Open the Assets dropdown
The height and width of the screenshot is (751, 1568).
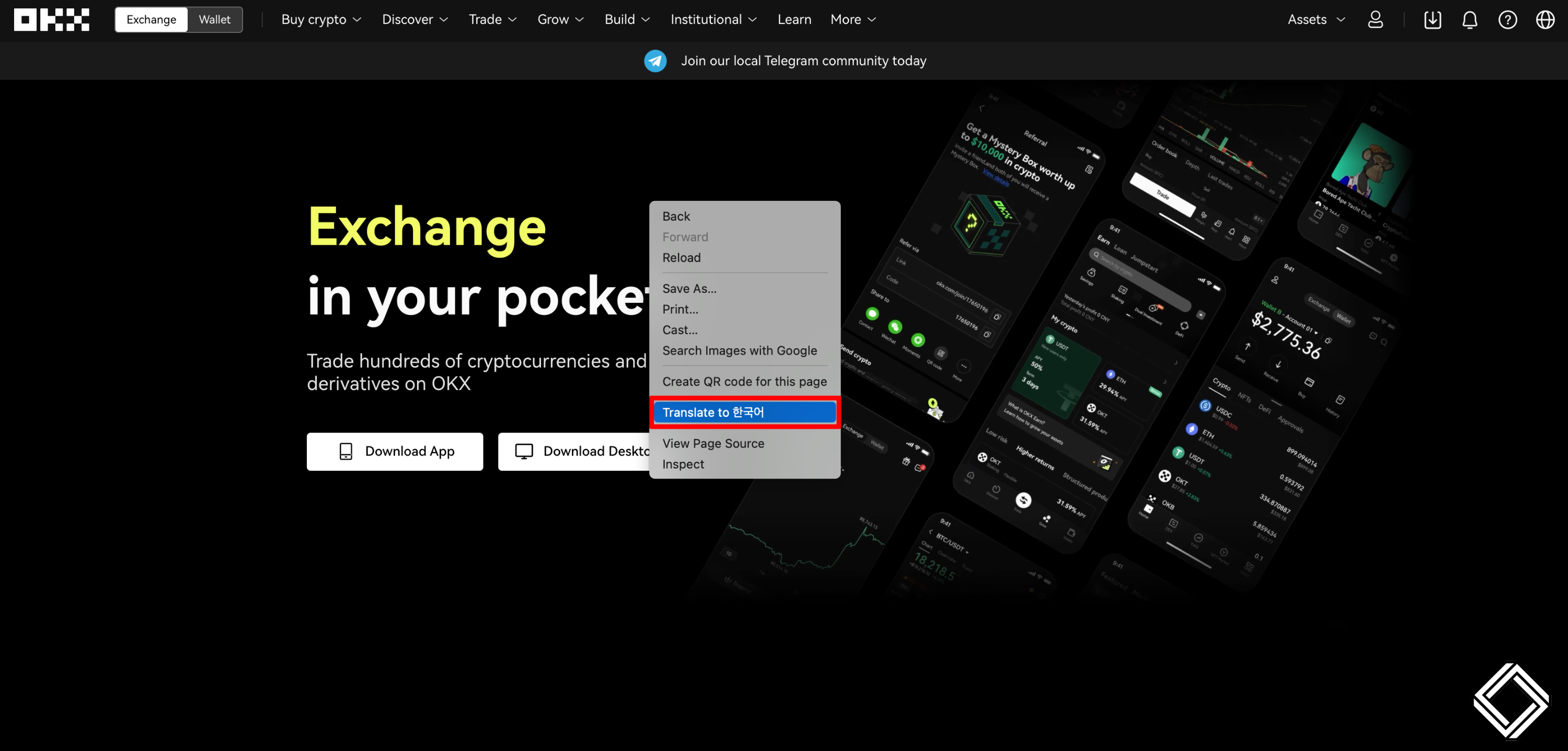pyautogui.click(x=1316, y=19)
